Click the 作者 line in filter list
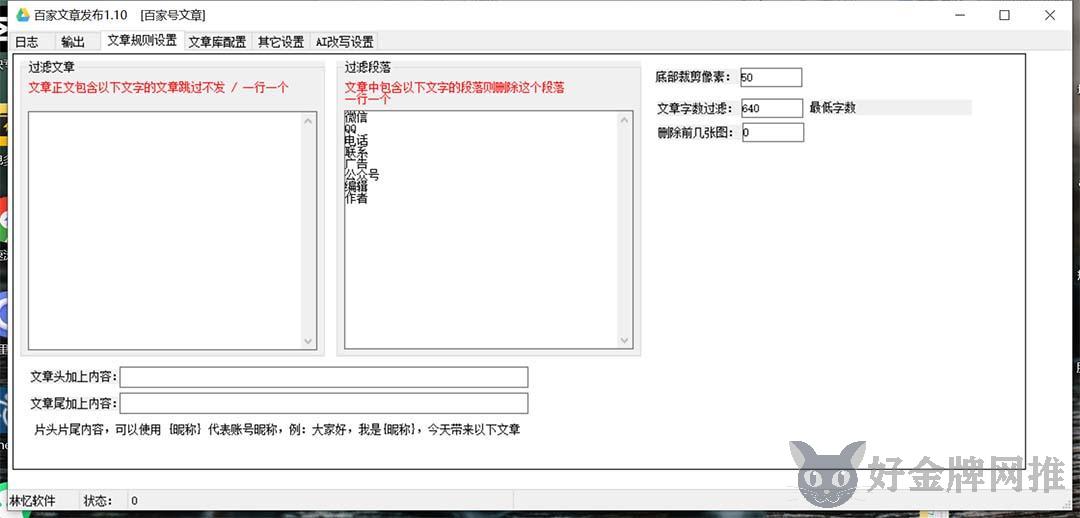This screenshot has height=518, width=1080. 355,198
